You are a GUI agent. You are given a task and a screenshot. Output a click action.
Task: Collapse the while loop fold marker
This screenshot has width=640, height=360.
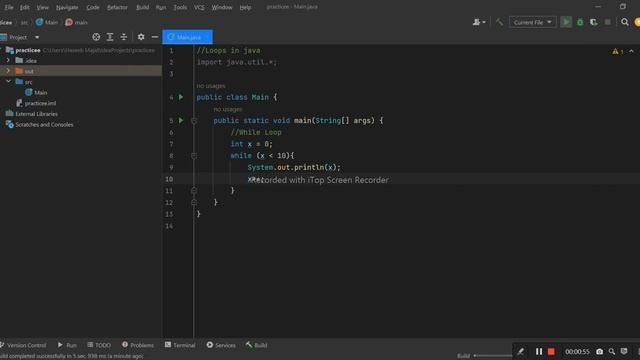pos(194,156)
